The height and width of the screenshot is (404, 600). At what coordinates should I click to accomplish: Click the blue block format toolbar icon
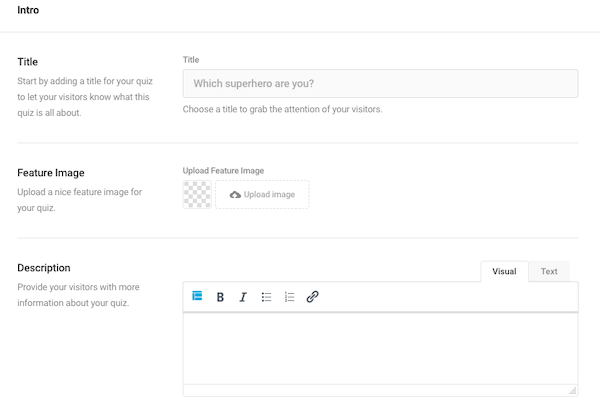click(x=197, y=297)
